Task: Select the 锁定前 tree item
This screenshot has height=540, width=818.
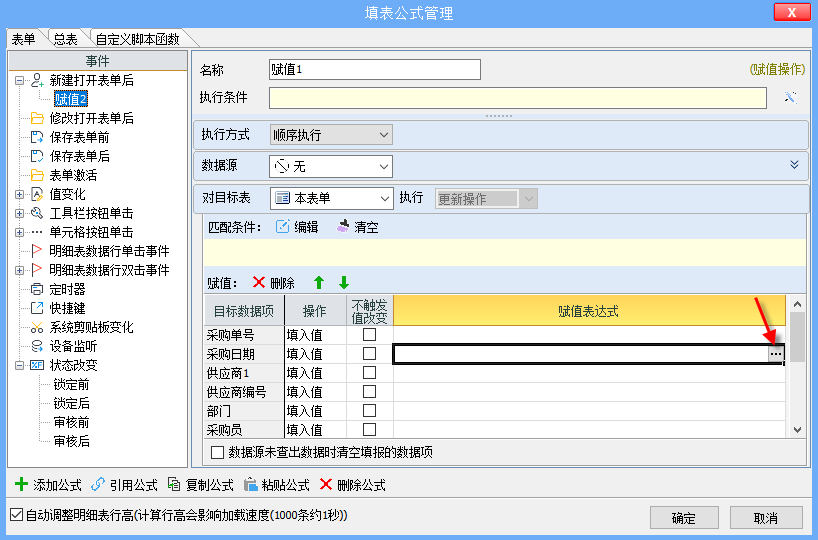Action: pyautogui.click(x=71, y=385)
